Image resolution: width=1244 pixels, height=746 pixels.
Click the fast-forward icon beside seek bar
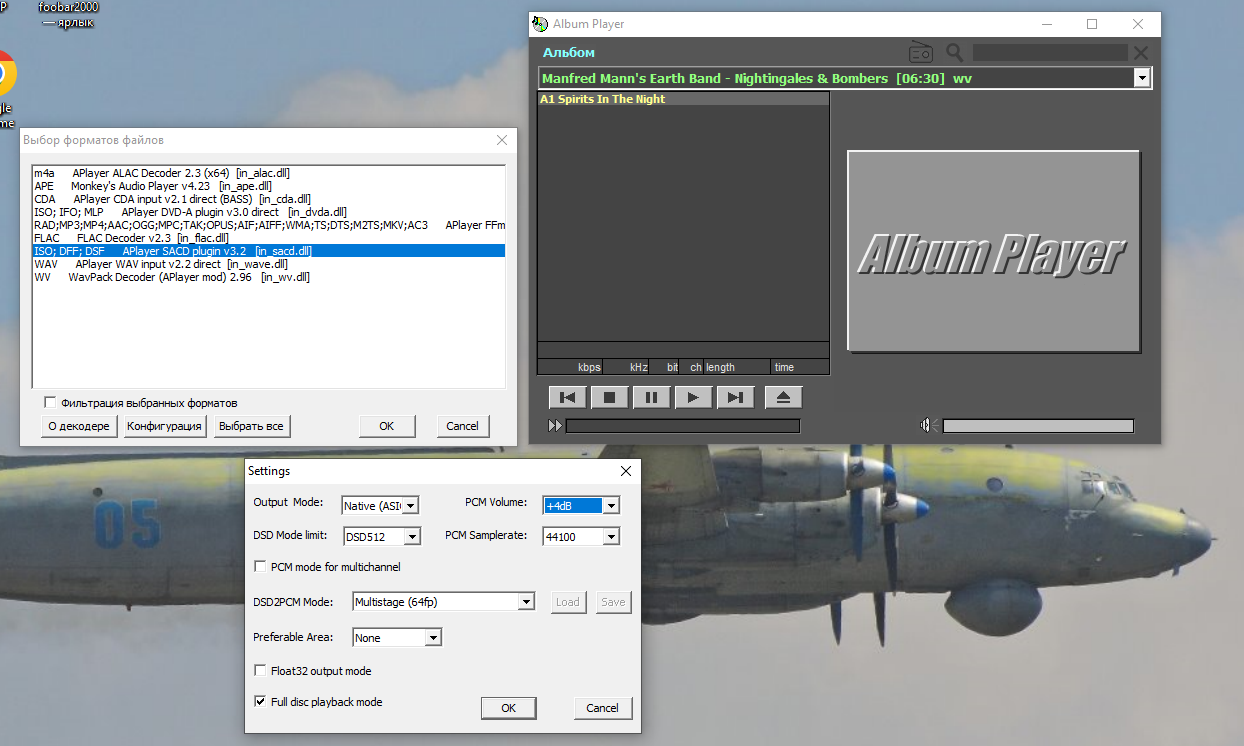555,426
